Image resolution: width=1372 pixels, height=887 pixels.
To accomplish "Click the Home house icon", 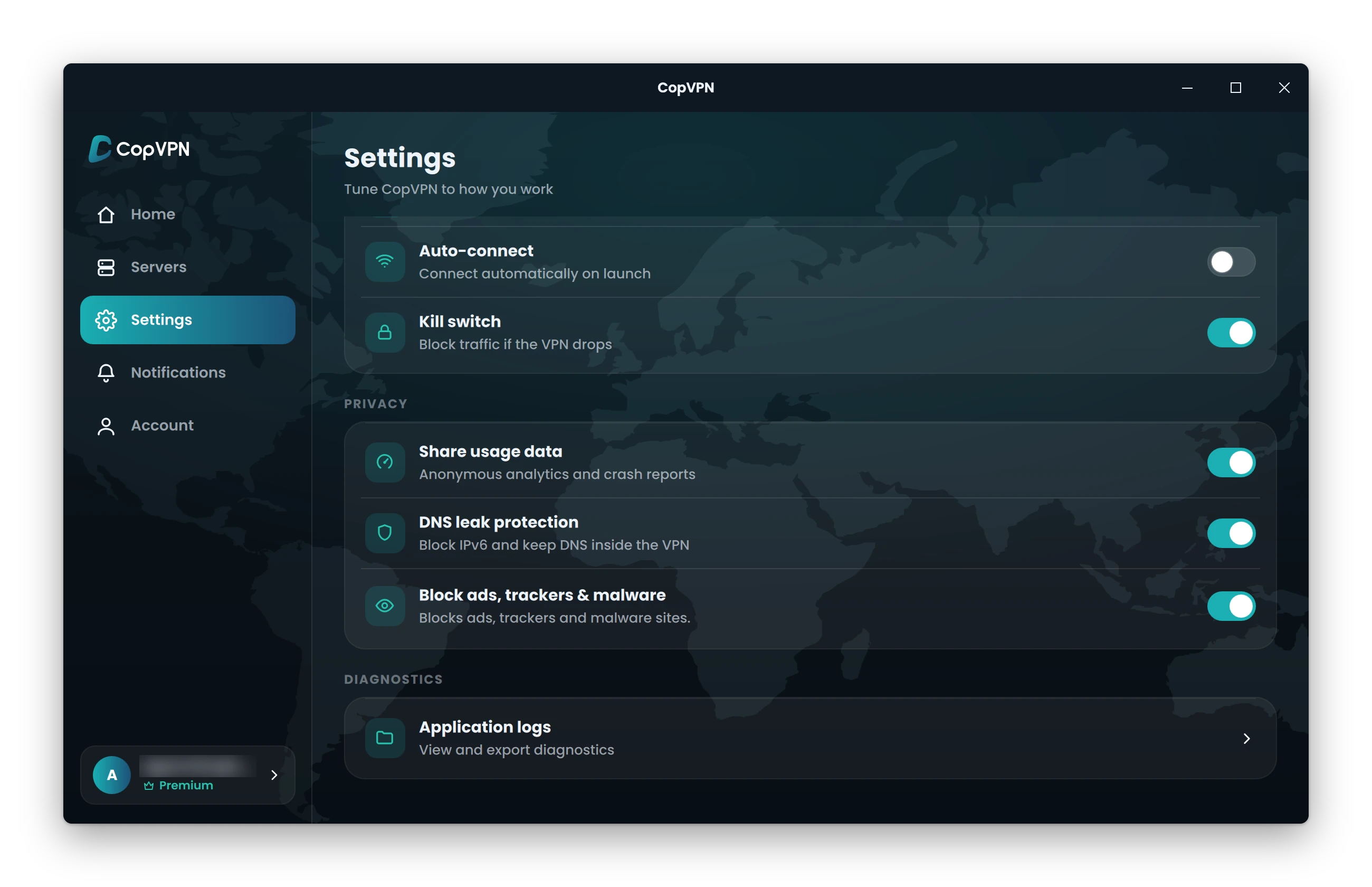I will tap(106, 214).
